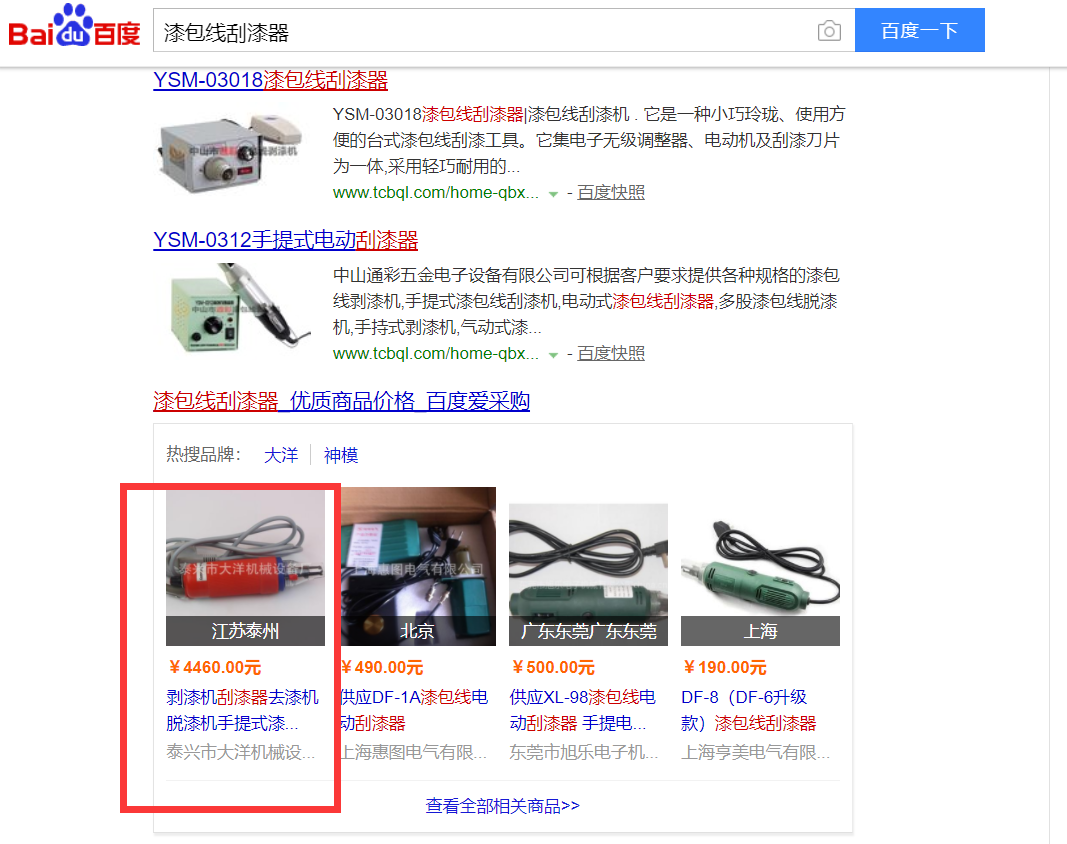Click the 百度一下 search button
The image size is (1067, 844).
click(919, 30)
